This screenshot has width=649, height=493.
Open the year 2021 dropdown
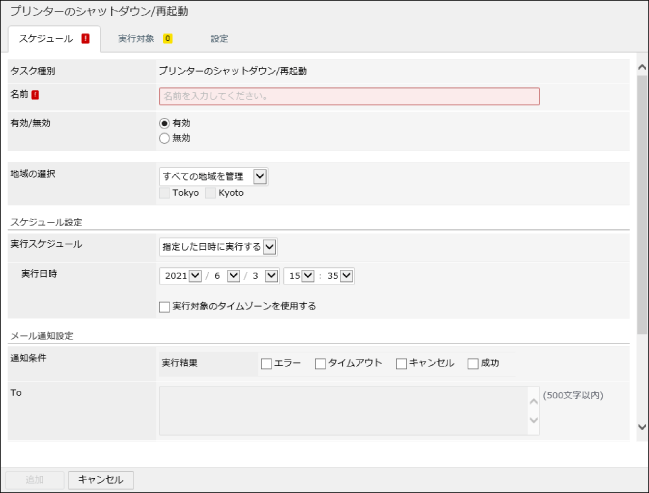pos(195,276)
